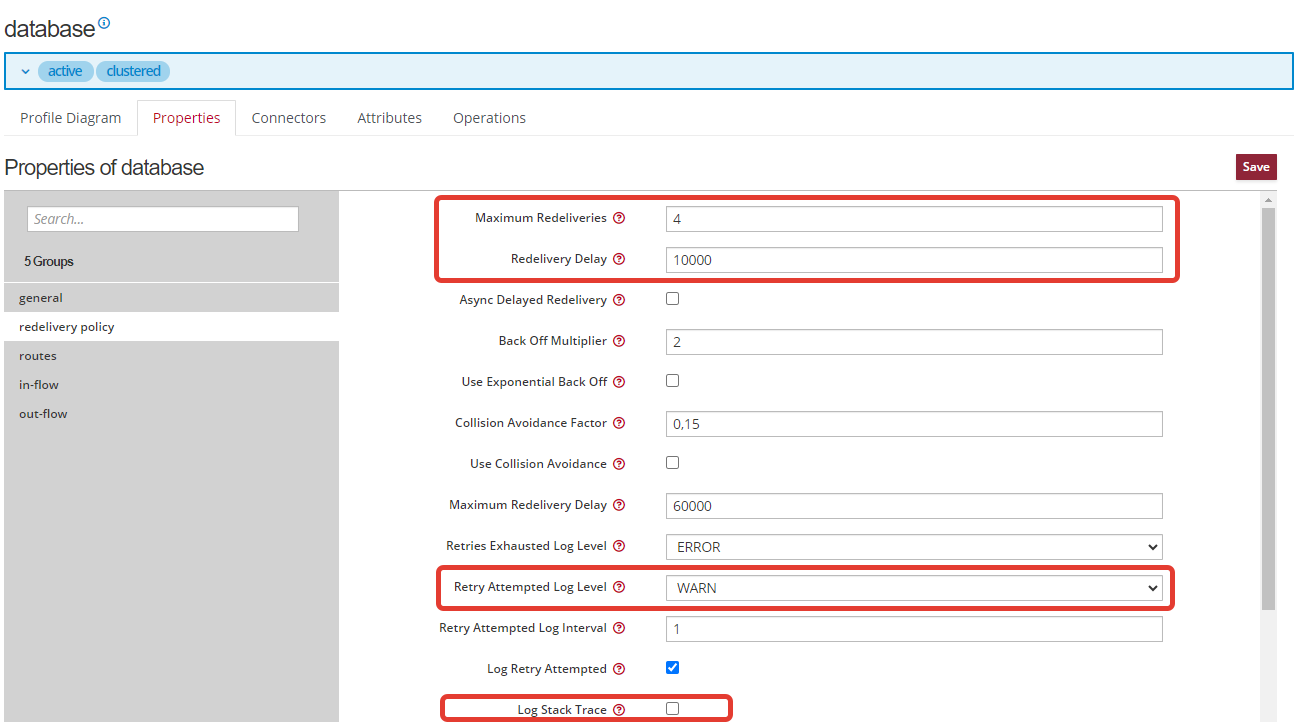Toggle Use Exponential Back Off checkbox
1295x722 pixels.
672,381
